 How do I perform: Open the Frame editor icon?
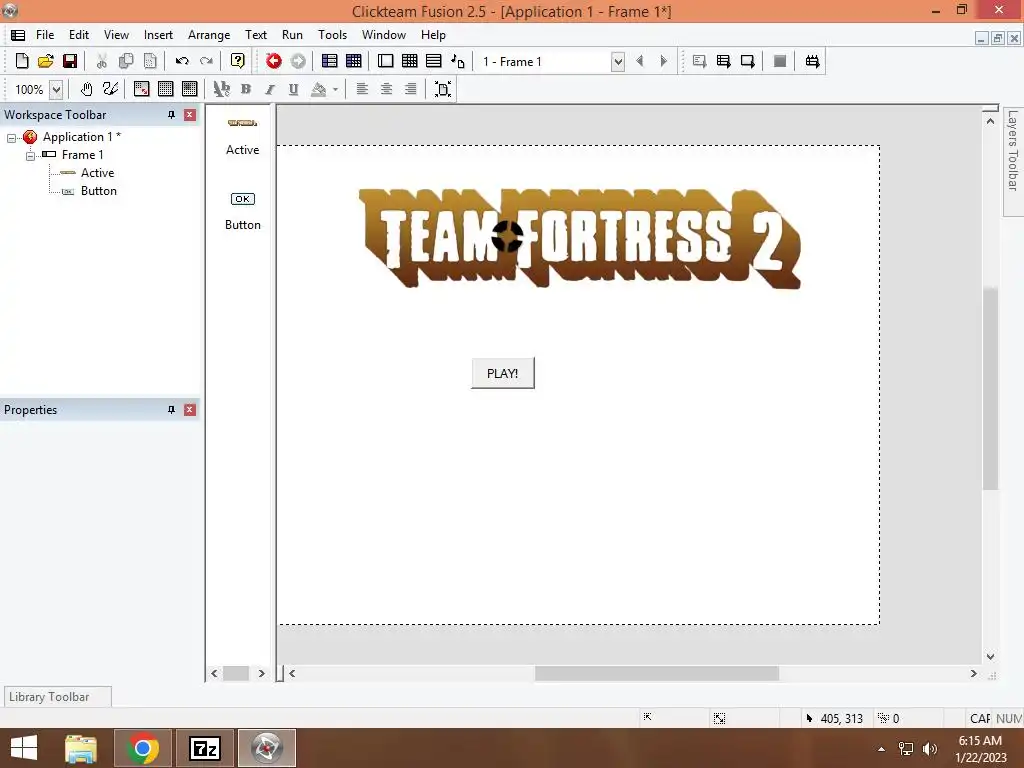[x=385, y=61]
